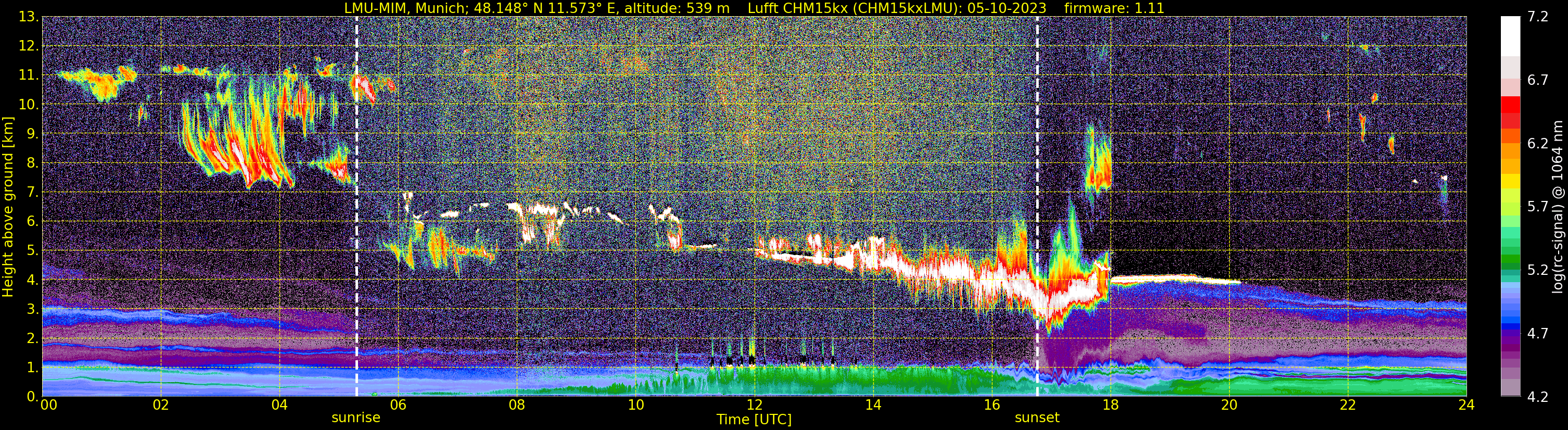Click the x-axis tick label '12'
1568x430 pixels.
coord(754,405)
